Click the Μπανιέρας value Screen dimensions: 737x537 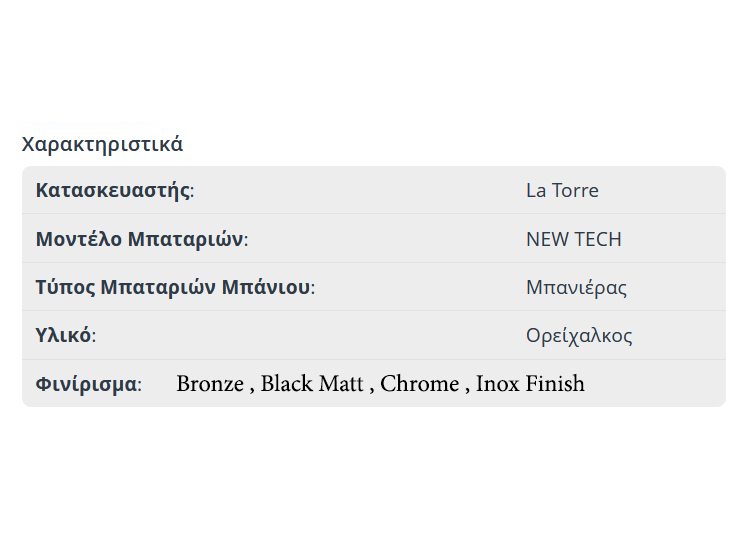pos(576,288)
